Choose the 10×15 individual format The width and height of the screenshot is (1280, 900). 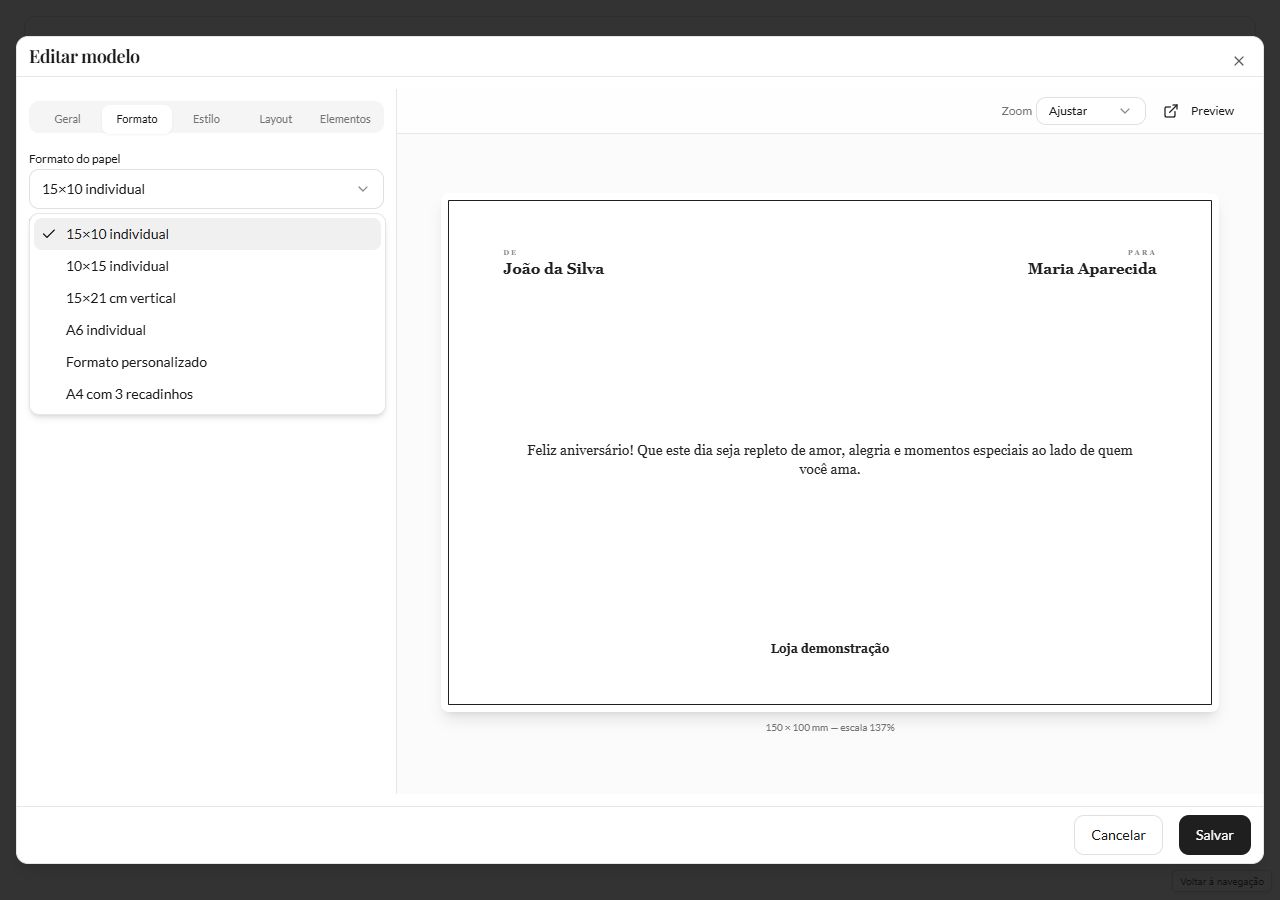(x=207, y=266)
